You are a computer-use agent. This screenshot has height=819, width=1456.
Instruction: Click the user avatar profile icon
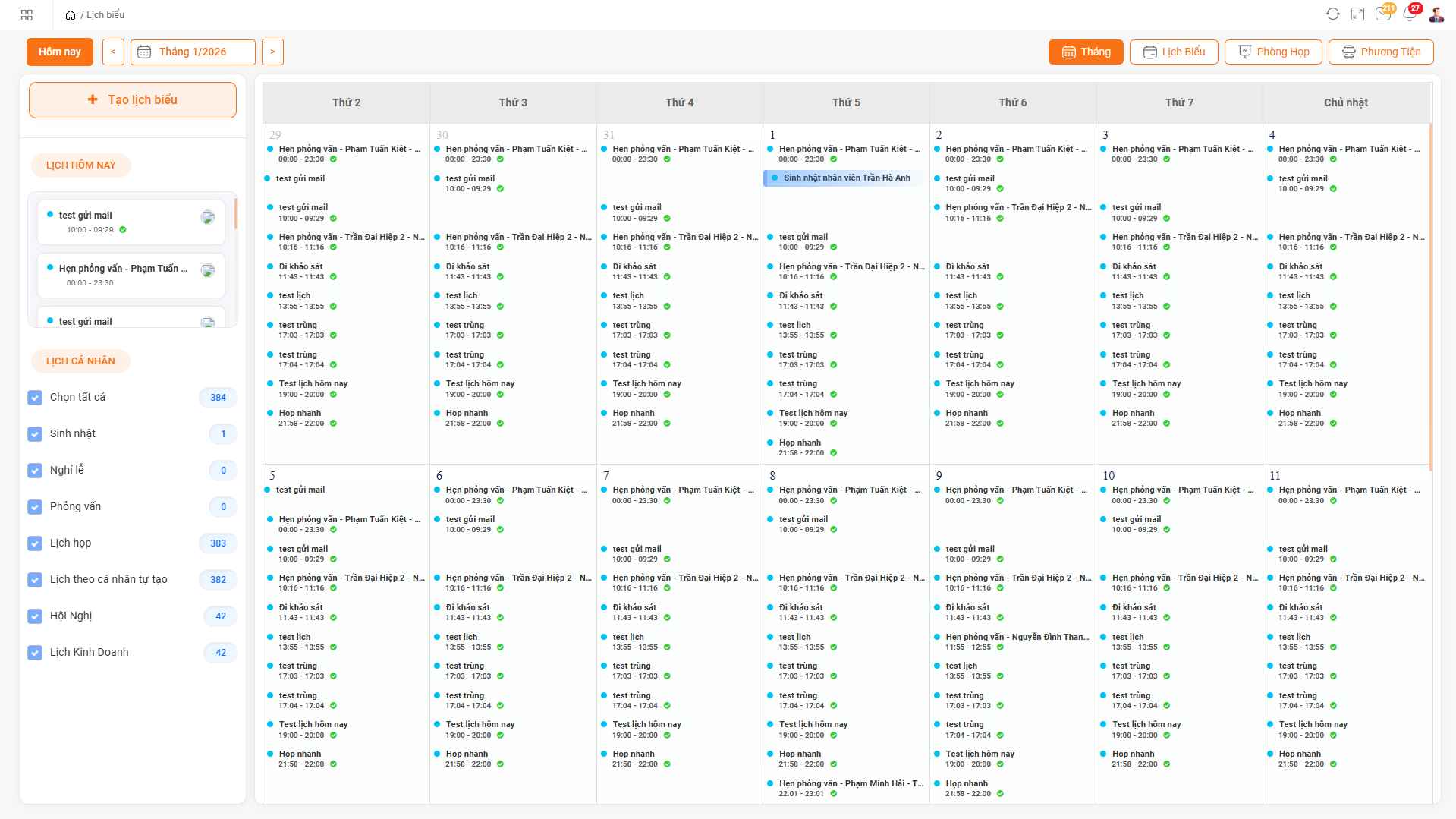[1436, 14]
